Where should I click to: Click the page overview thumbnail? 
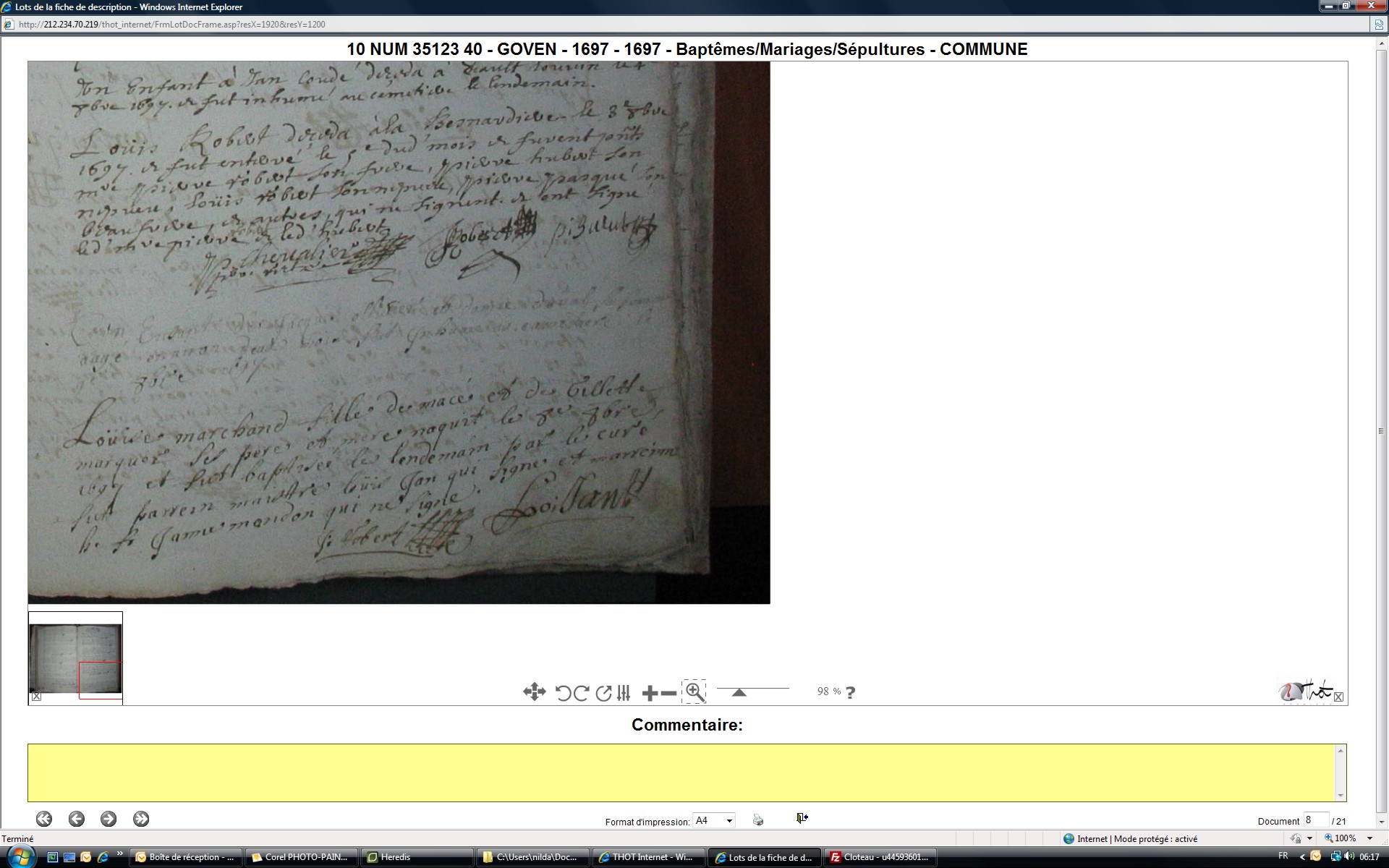coord(75,658)
